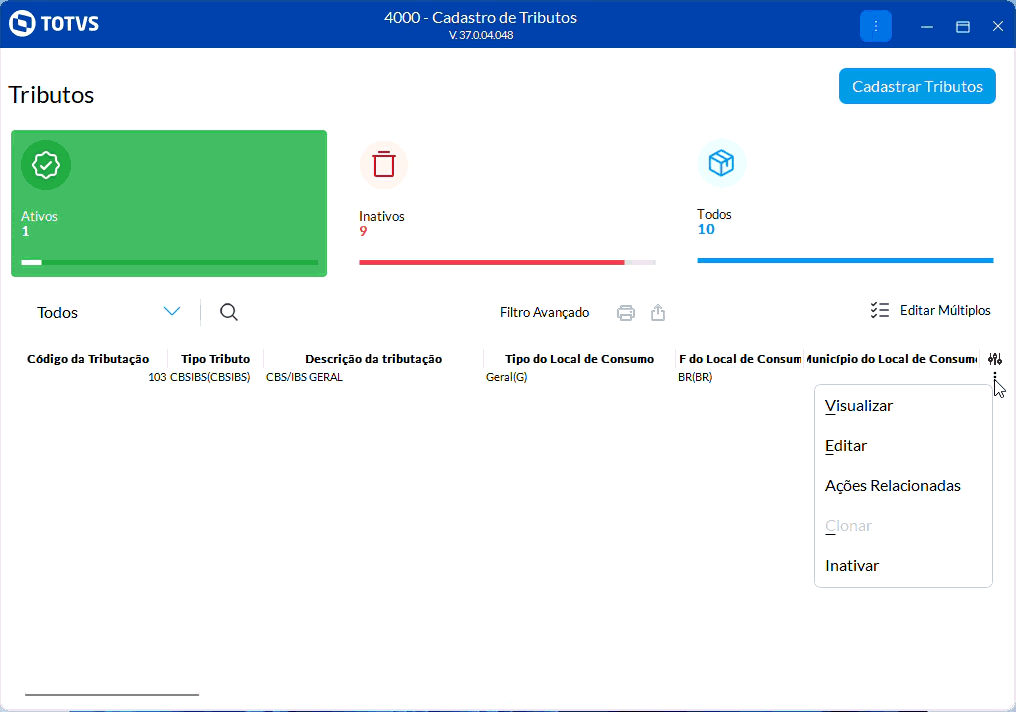Image resolution: width=1016 pixels, height=712 pixels.
Task: Click Descrição da tributação column header
Action: point(373,359)
